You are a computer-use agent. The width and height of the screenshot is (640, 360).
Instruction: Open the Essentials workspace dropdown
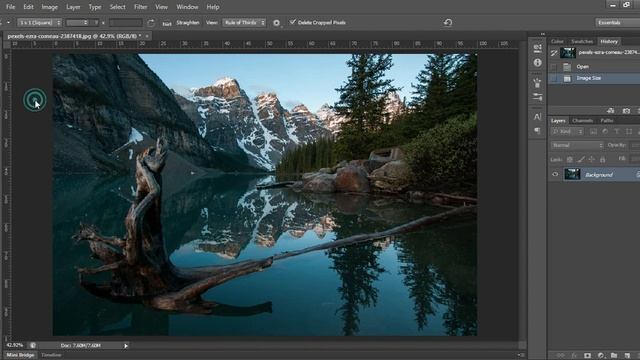(x=617, y=22)
